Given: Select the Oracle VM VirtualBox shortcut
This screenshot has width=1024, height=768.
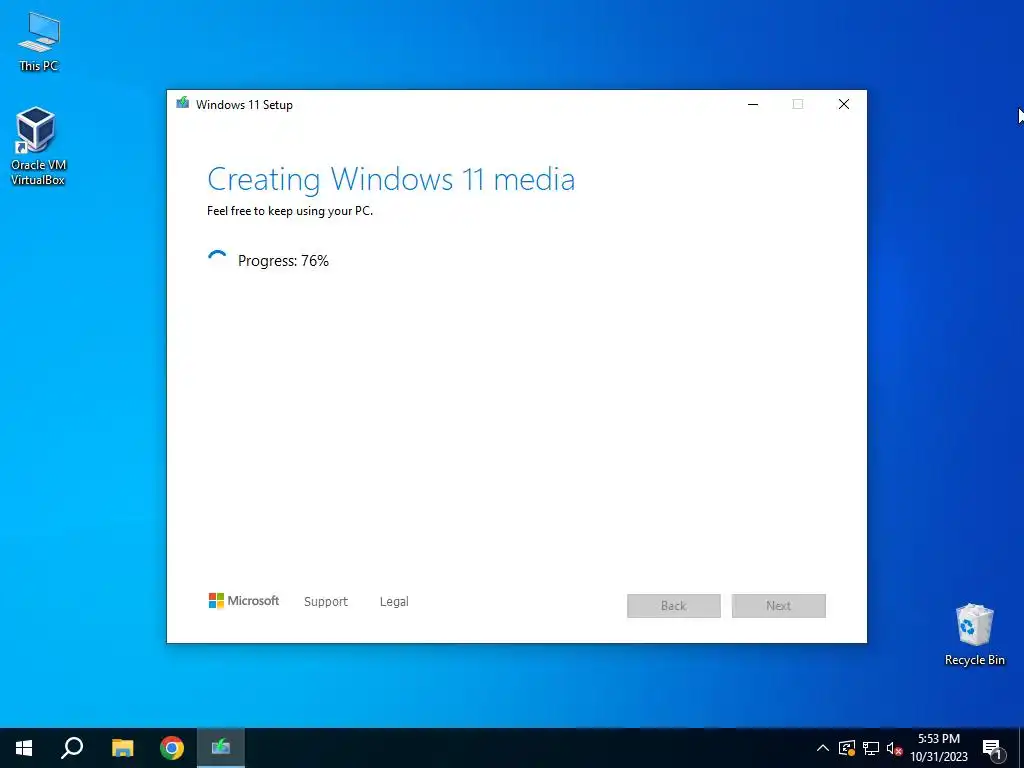Looking at the screenshot, I should point(38,146).
